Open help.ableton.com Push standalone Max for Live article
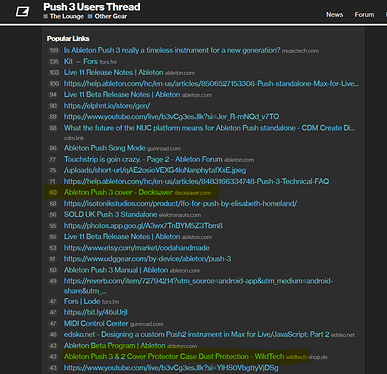The width and height of the screenshot is (387, 374). (x=211, y=84)
